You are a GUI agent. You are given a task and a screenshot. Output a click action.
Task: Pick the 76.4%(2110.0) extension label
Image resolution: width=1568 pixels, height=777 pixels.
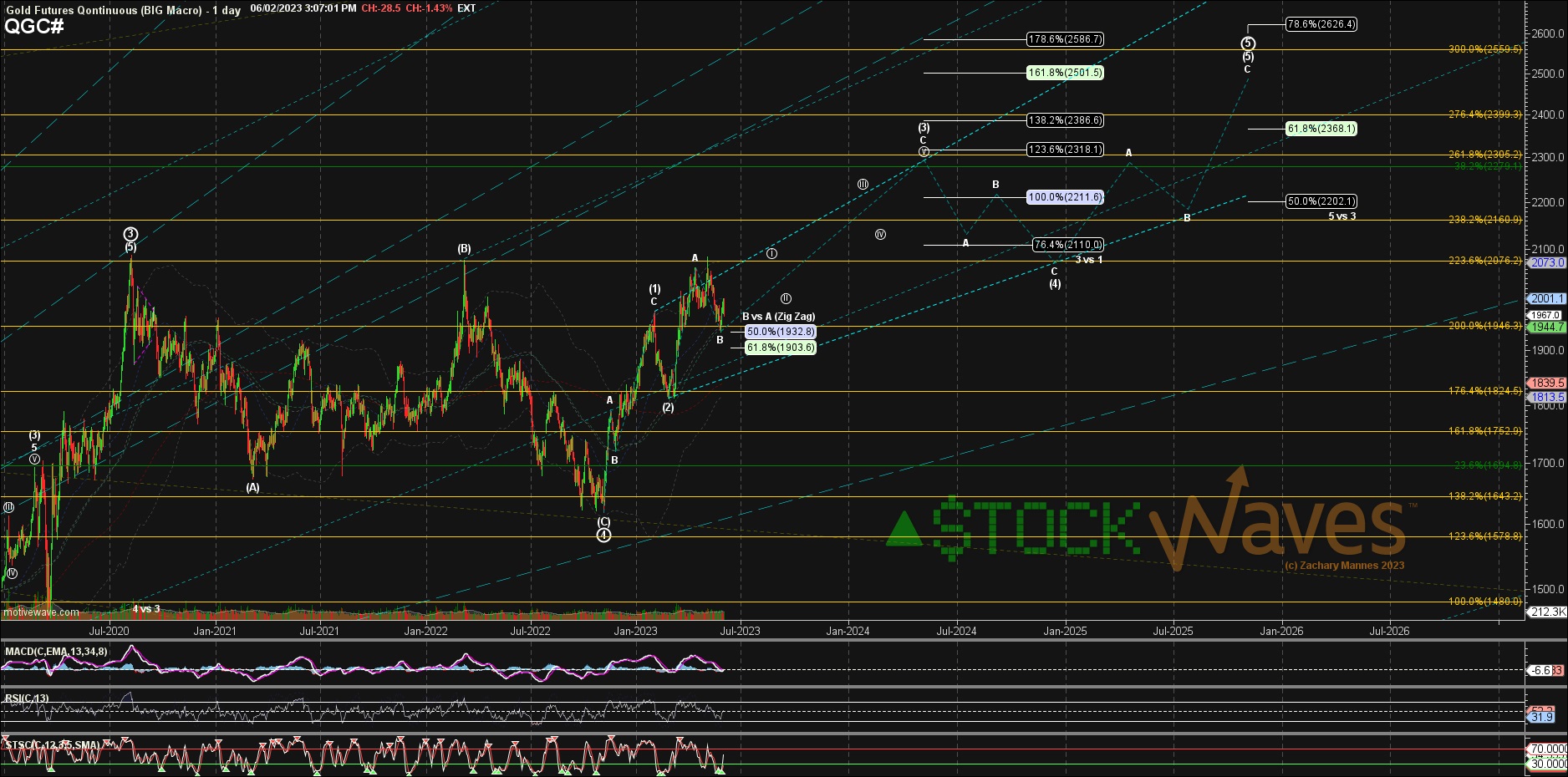(1067, 245)
